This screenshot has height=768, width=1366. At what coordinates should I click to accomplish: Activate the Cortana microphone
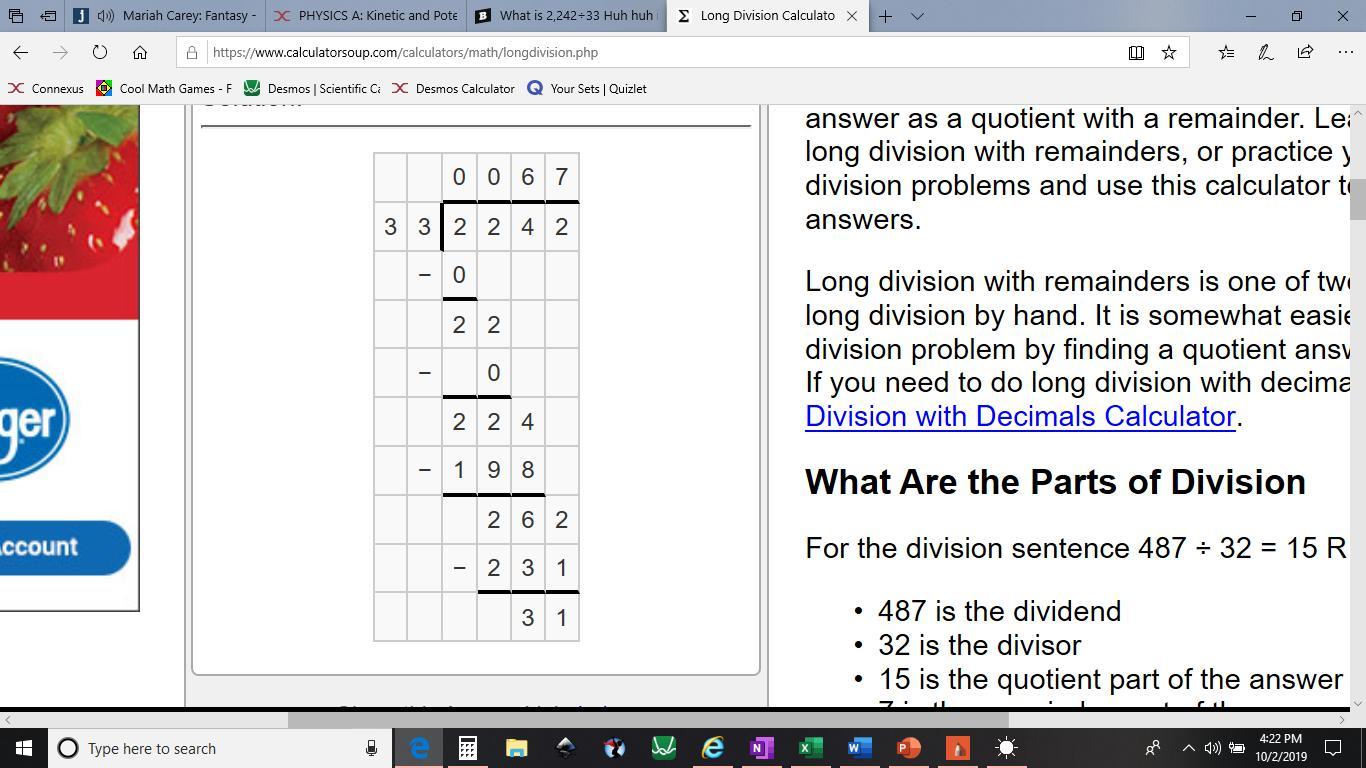click(x=371, y=748)
